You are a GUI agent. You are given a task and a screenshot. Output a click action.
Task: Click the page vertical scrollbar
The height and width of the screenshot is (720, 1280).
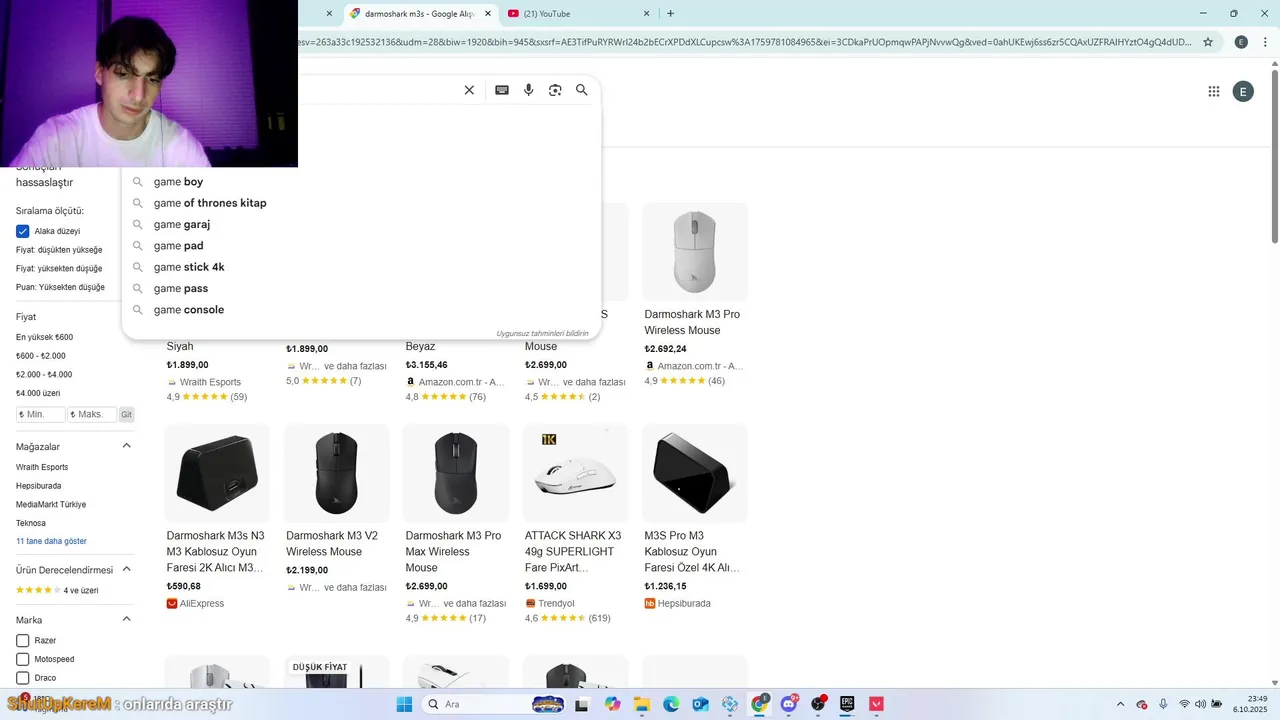point(1274,155)
